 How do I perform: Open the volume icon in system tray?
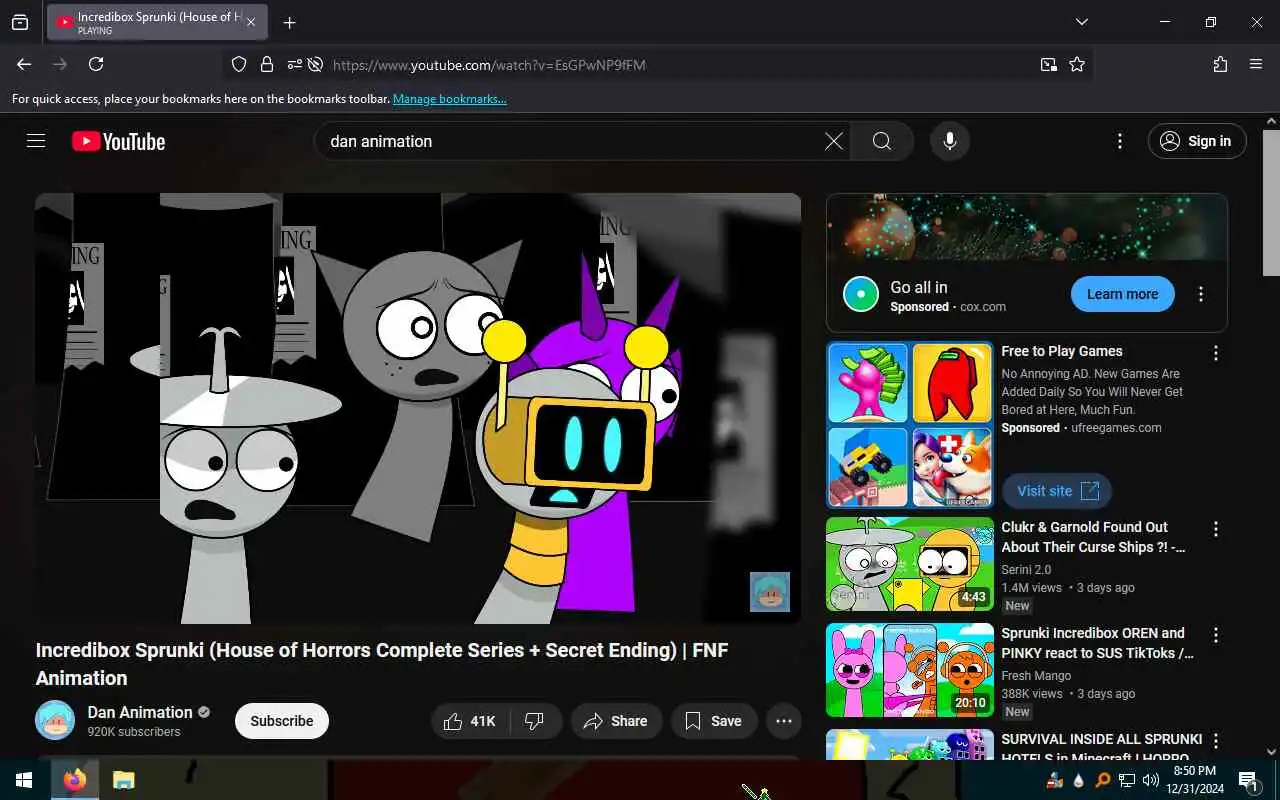tap(1150, 780)
